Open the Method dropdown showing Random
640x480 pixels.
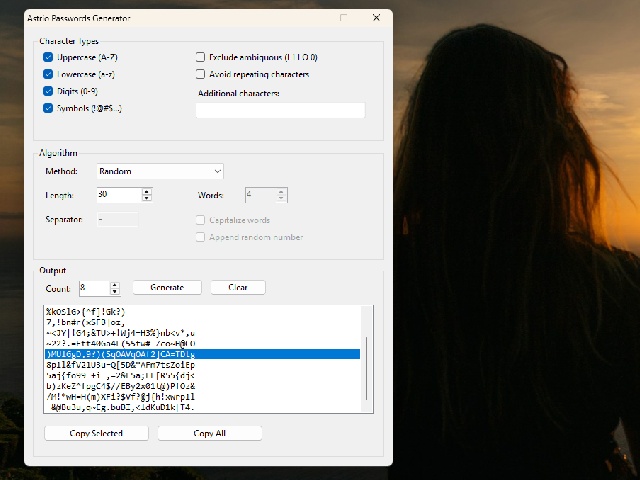160,171
